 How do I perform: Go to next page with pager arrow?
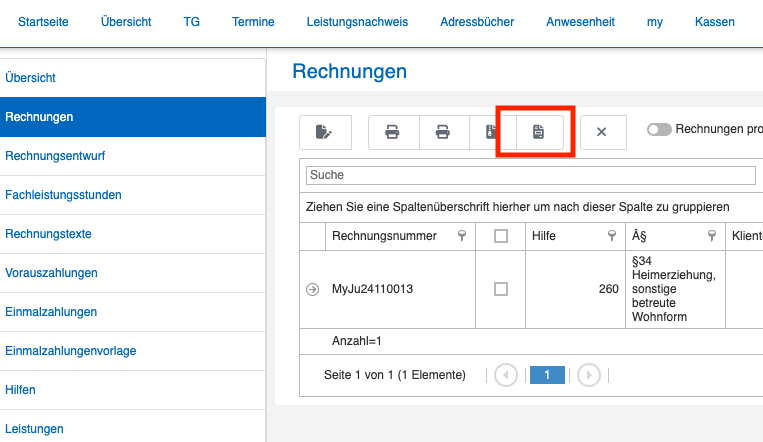point(589,375)
